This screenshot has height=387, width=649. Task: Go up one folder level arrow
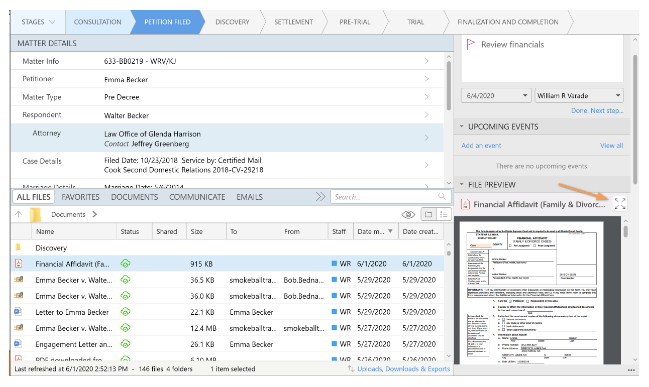[x=19, y=214]
